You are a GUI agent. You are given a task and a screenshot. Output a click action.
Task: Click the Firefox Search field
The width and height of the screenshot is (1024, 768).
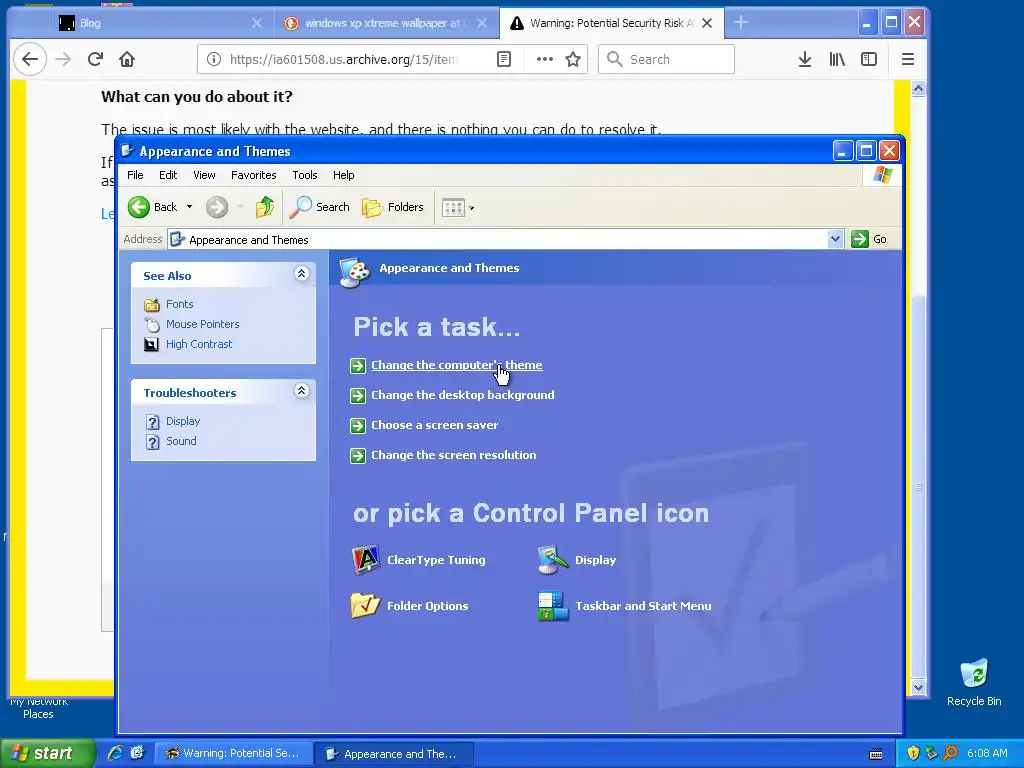click(x=666, y=59)
